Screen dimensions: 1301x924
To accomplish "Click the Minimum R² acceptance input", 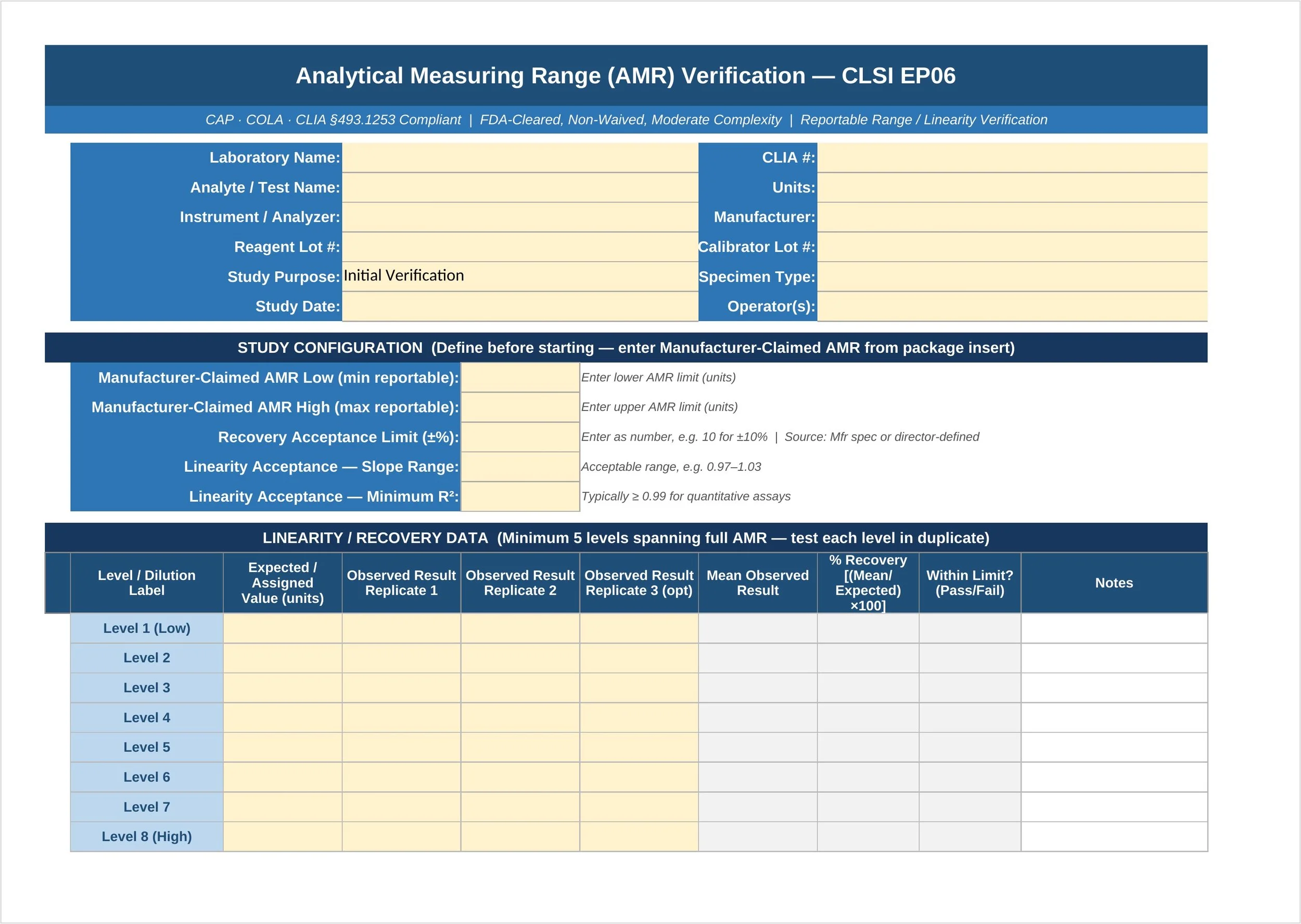I will click(519, 496).
